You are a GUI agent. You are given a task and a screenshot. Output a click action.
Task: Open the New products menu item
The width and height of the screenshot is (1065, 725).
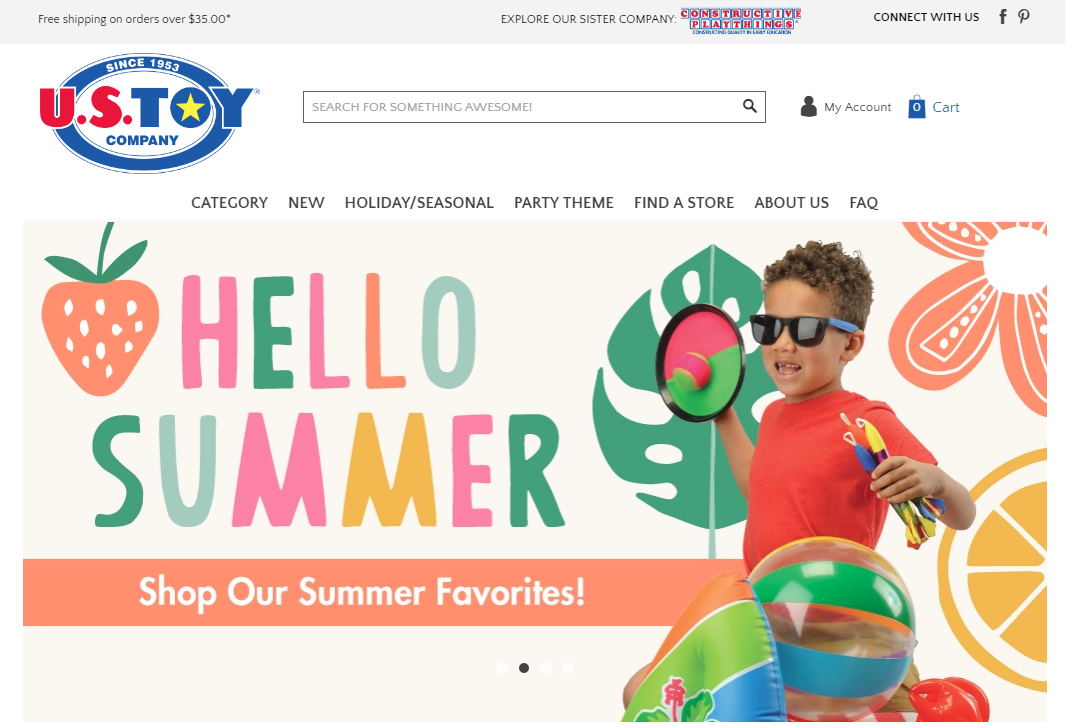click(306, 202)
